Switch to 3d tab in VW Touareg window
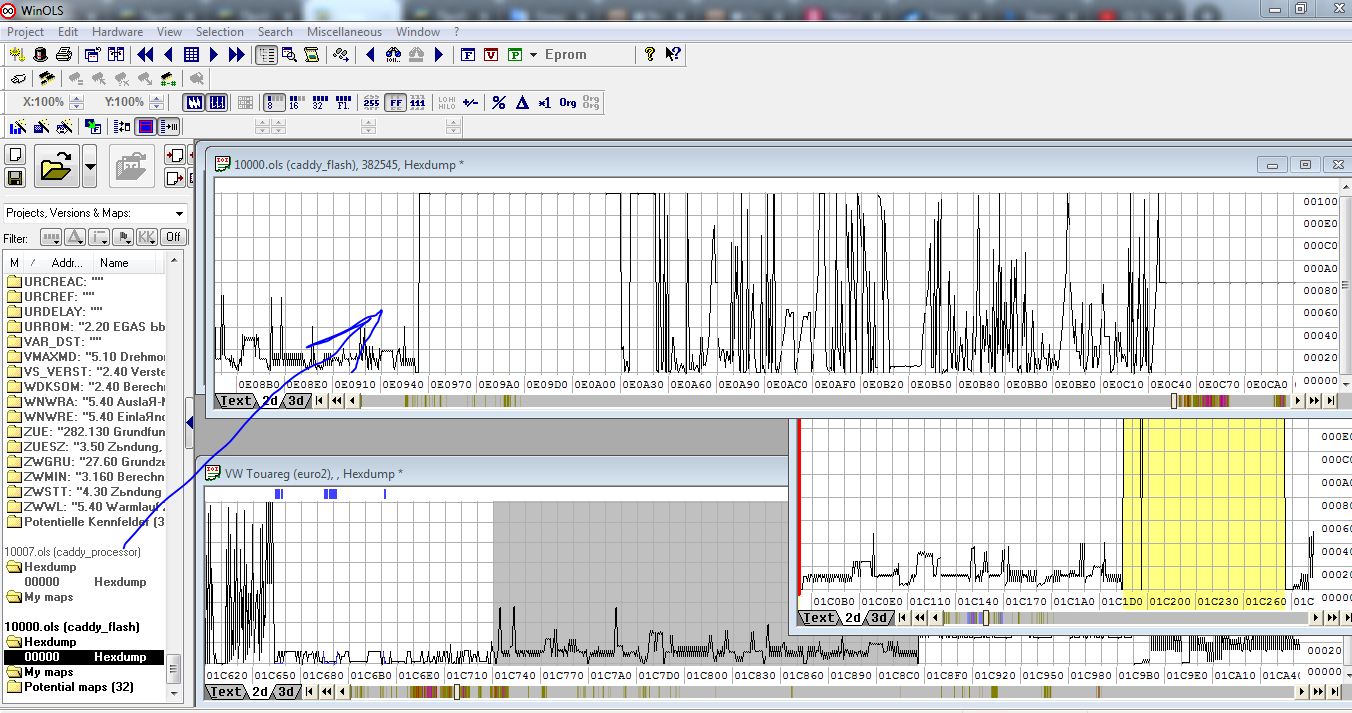 click(286, 692)
